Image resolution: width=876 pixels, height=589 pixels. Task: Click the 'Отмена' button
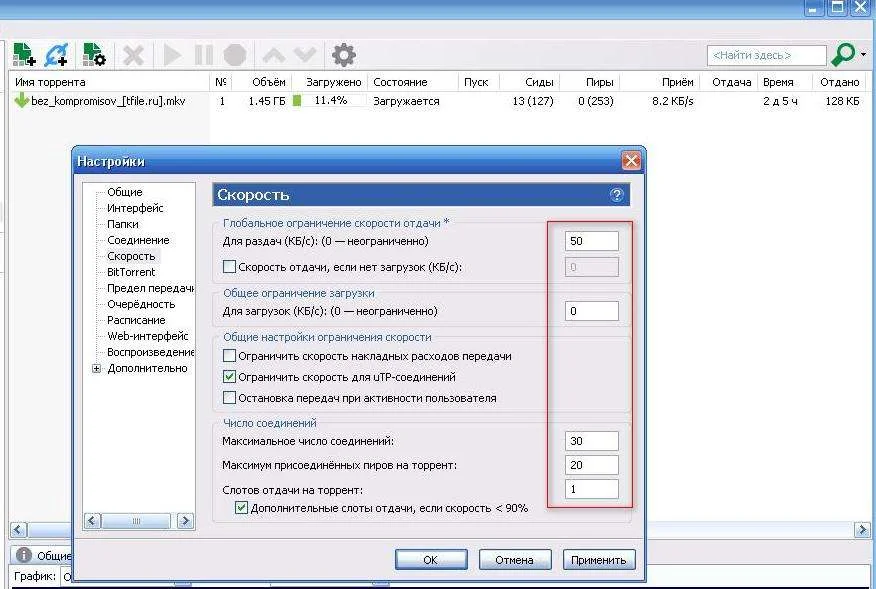[x=515, y=559]
